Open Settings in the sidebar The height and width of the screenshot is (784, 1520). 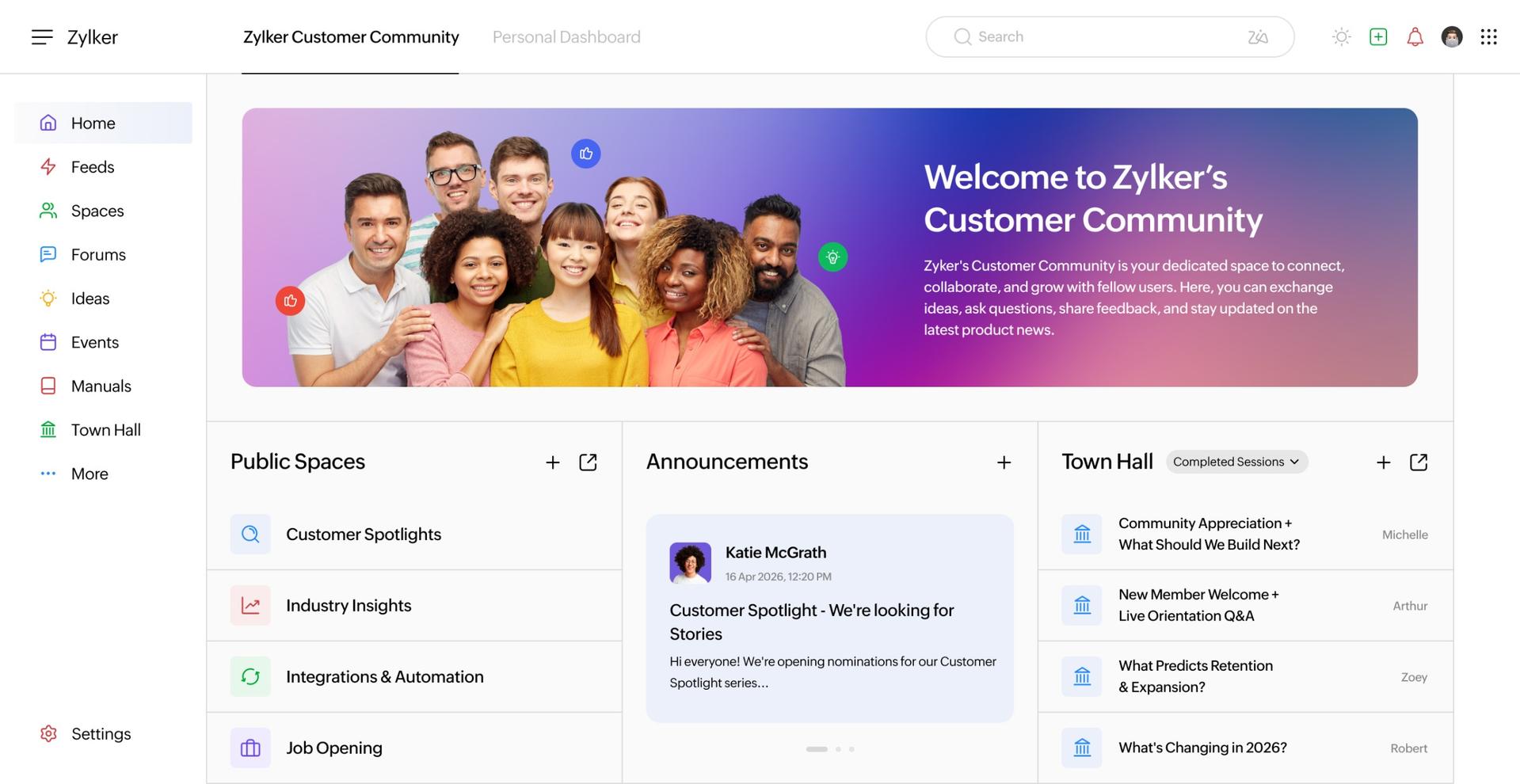pyautogui.click(x=103, y=733)
